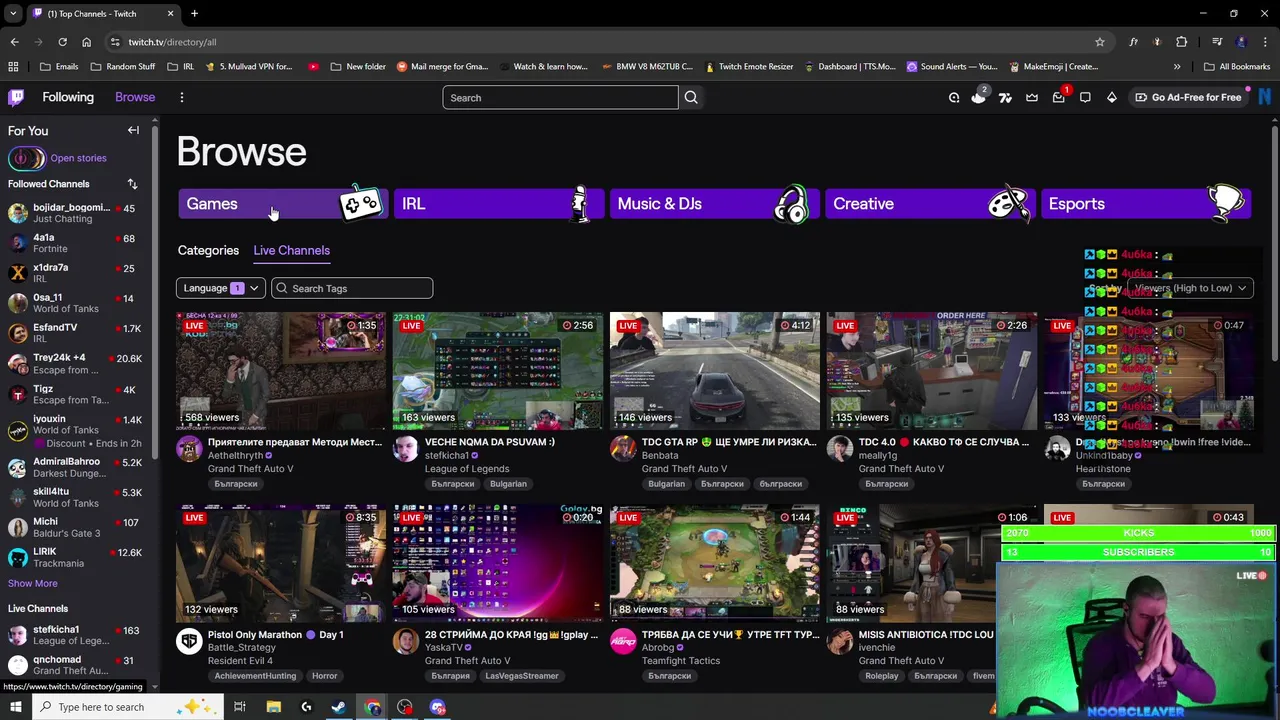Select the Esports category banner
Screen dimensions: 1280x720
1146,203
